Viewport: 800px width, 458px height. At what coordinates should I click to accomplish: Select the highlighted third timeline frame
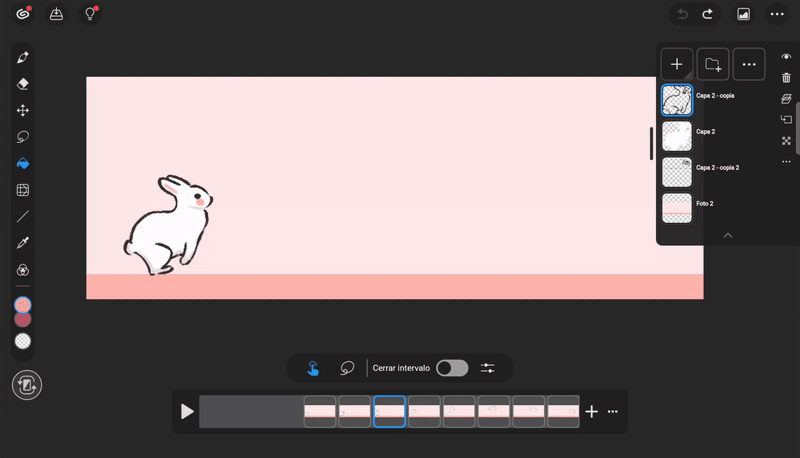[x=389, y=412]
